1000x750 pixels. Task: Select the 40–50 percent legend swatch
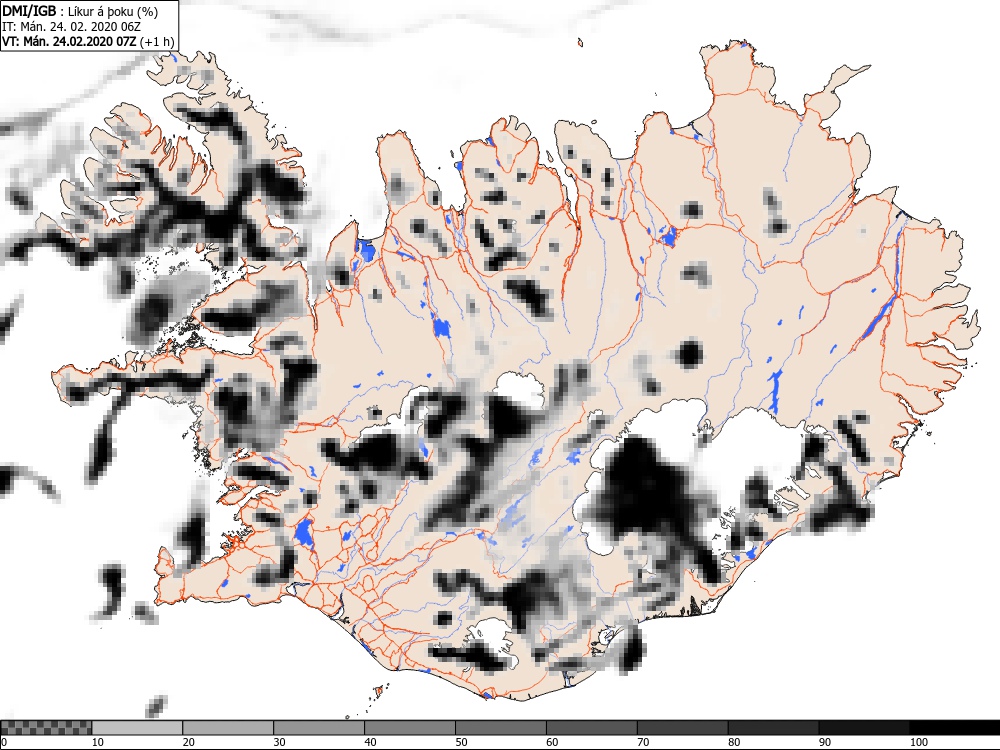tap(410, 728)
